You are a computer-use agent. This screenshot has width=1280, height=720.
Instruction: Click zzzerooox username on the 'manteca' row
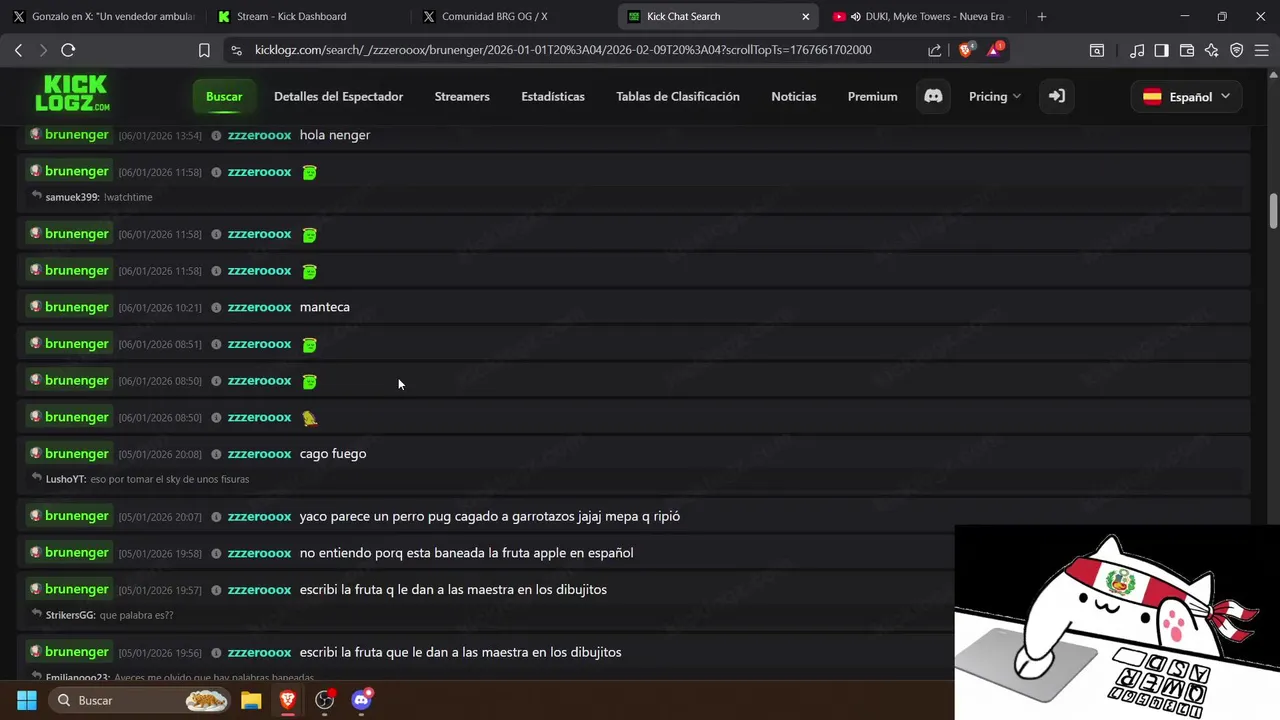pyautogui.click(x=259, y=307)
